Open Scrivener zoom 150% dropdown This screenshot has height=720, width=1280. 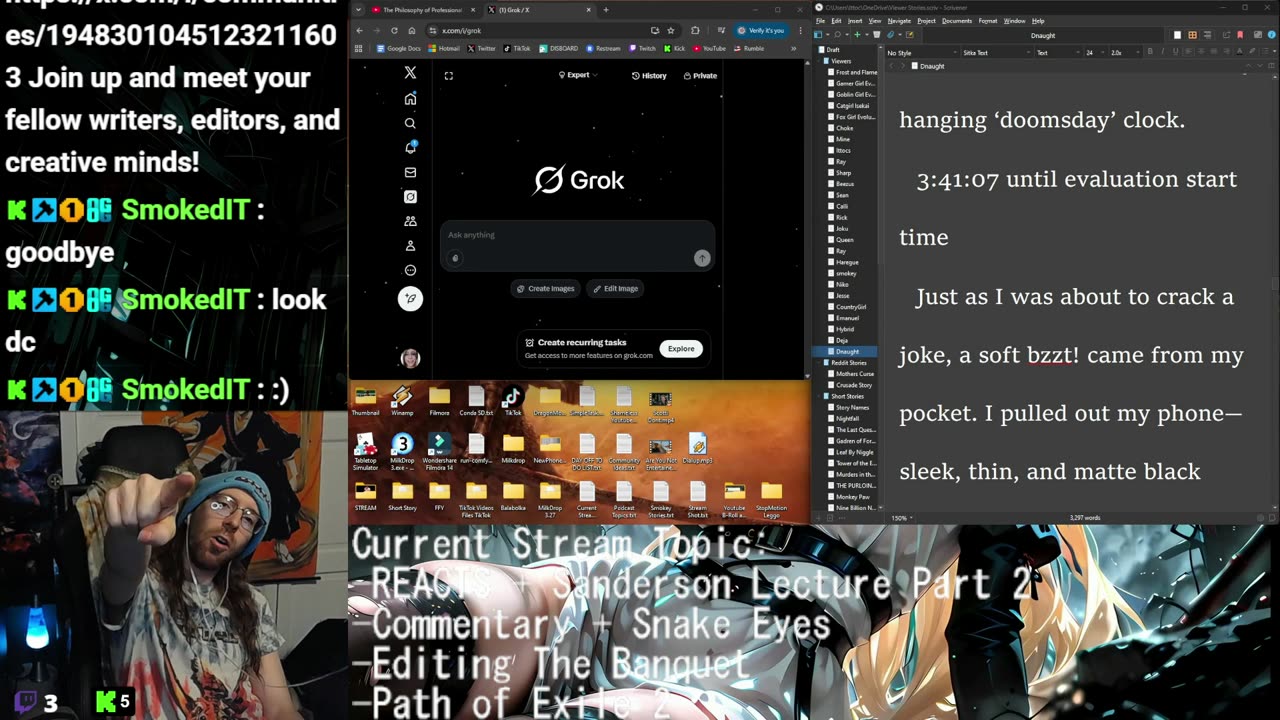click(902, 518)
